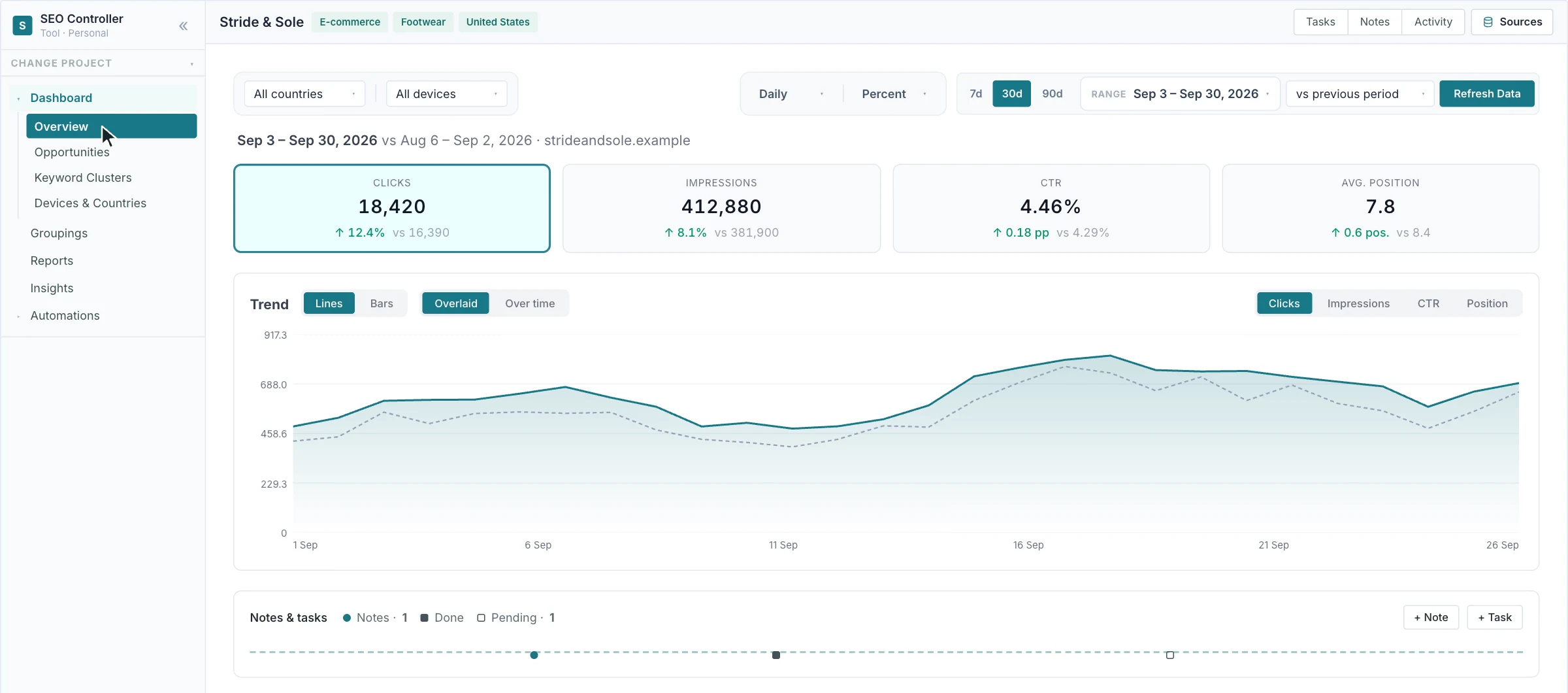Open the Change Project dropdown

(x=103, y=63)
